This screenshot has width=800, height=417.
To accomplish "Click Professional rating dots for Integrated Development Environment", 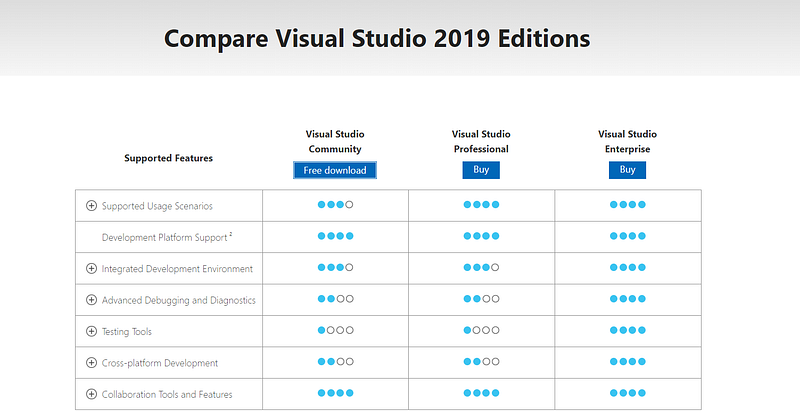I will 481,267.
